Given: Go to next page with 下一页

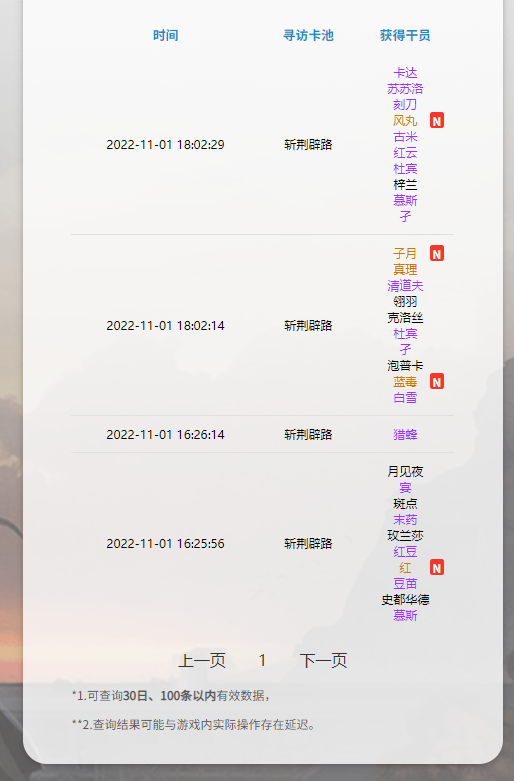Looking at the screenshot, I should pos(323,660).
